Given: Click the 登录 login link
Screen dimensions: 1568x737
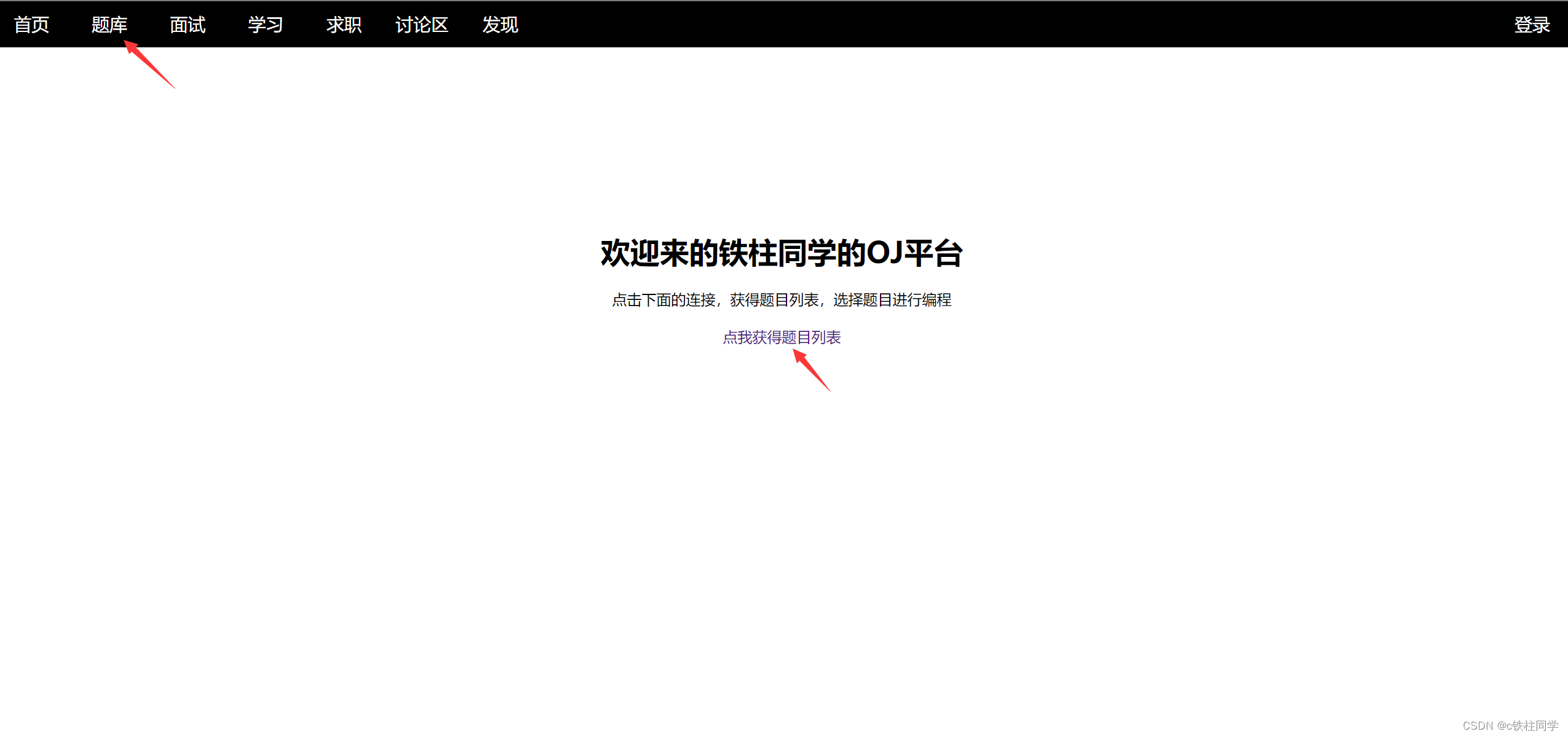Looking at the screenshot, I should pos(1532,25).
